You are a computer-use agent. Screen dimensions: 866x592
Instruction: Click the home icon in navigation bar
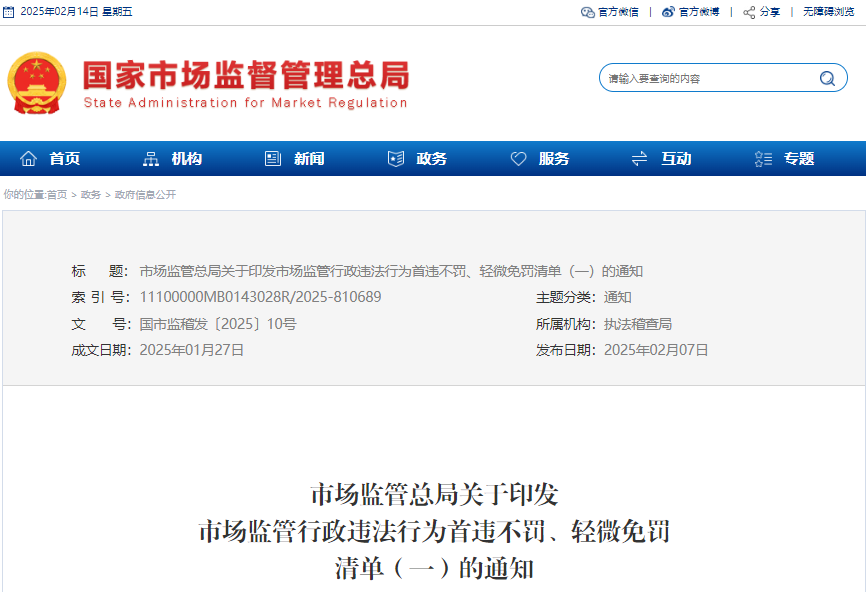[28, 159]
